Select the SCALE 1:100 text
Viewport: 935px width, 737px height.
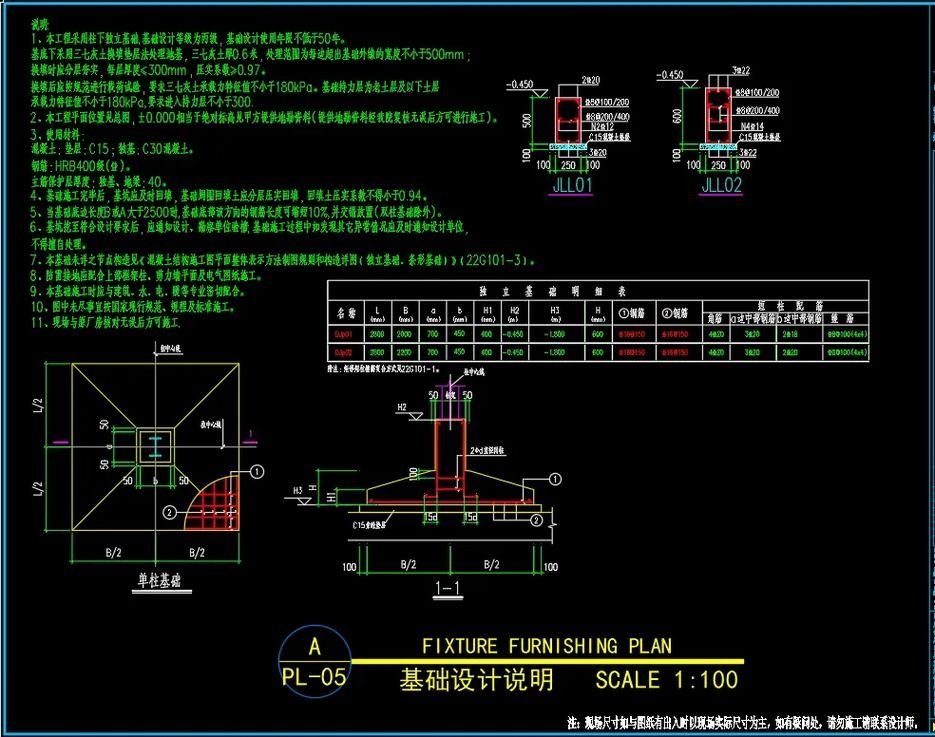point(666,681)
